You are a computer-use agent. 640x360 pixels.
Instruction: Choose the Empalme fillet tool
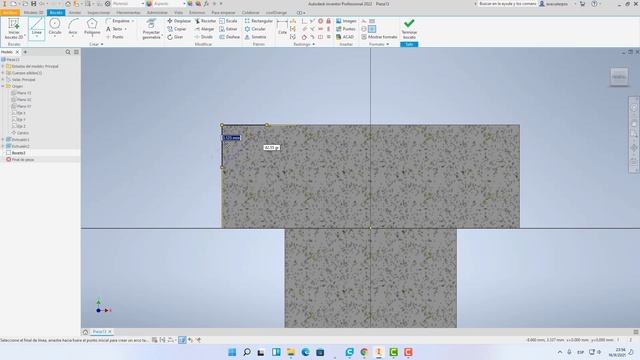point(119,21)
